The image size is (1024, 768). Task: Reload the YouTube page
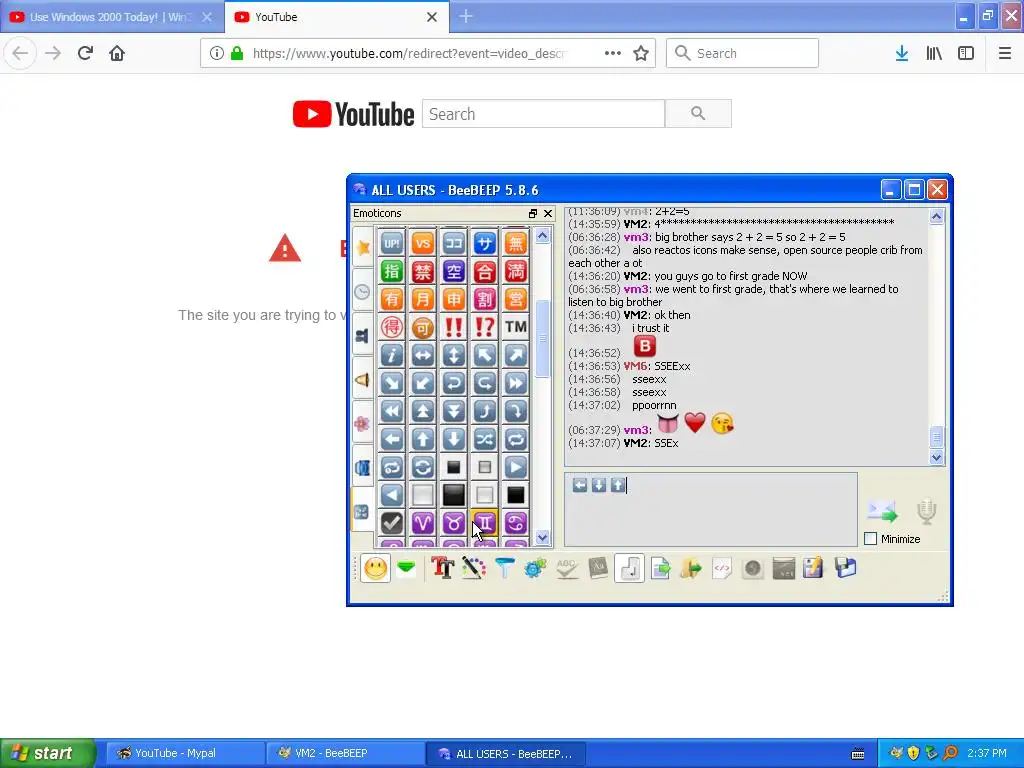pyautogui.click(x=85, y=53)
